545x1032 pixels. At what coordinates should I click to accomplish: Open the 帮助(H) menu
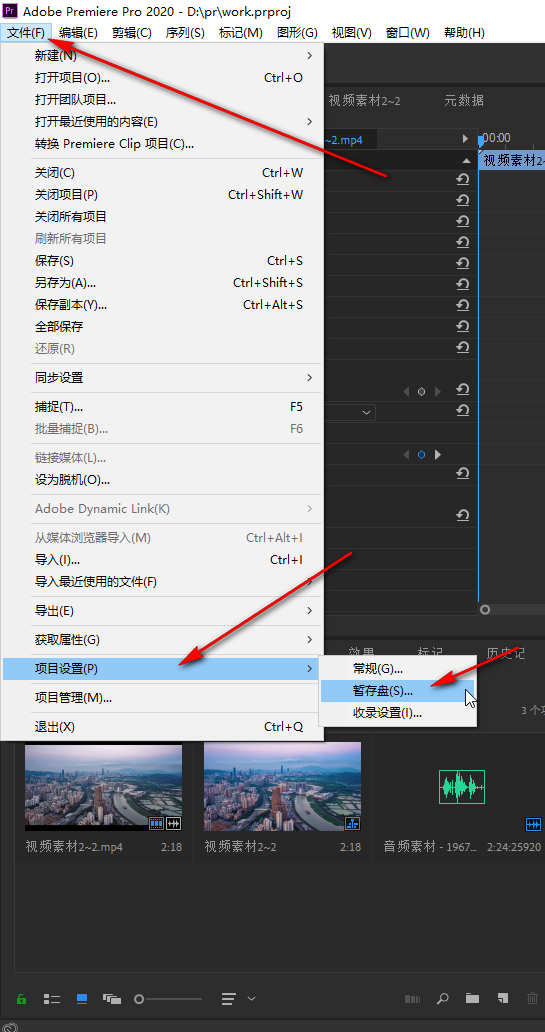[465, 33]
